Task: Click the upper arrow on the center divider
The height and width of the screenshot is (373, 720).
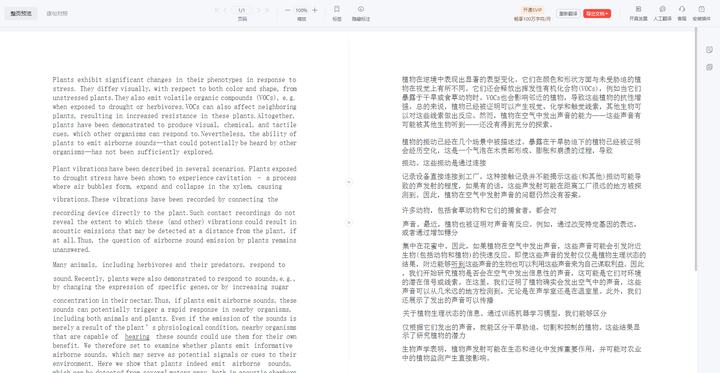Action: [349, 182]
